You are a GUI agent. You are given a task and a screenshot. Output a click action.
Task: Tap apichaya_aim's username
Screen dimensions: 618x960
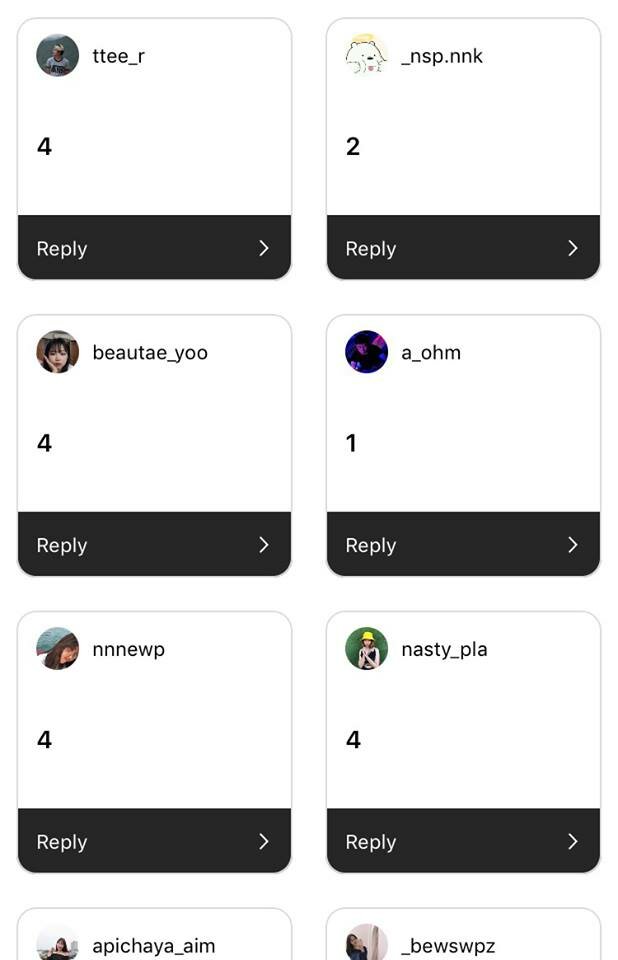(153, 946)
